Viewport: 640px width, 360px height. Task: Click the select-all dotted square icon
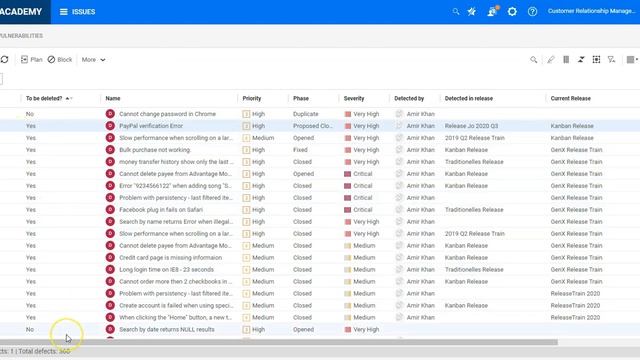coord(596,60)
